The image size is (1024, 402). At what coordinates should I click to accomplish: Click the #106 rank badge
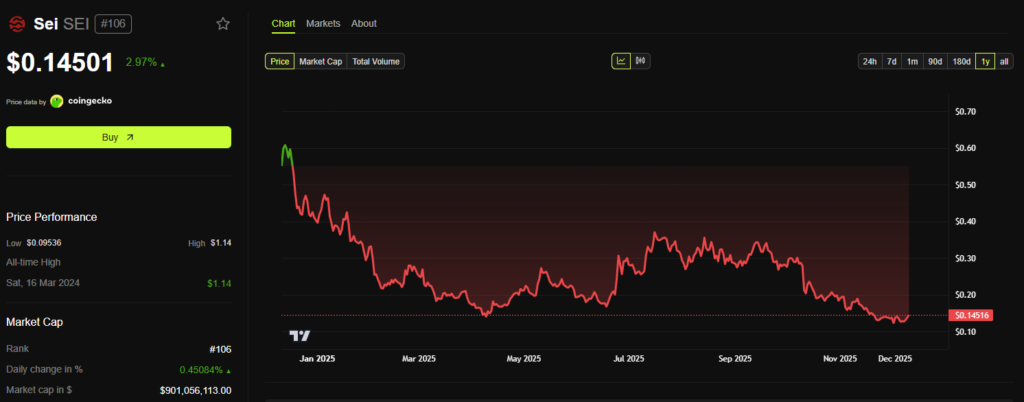pos(113,23)
